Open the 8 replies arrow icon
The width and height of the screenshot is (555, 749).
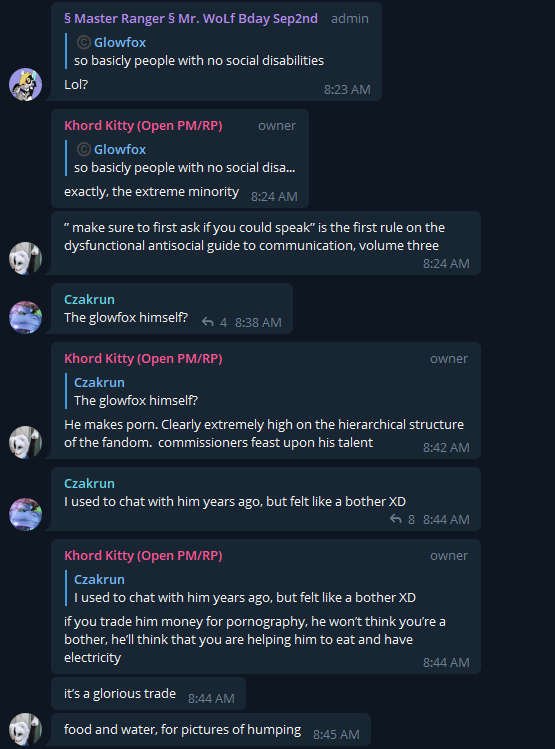click(395, 519)
